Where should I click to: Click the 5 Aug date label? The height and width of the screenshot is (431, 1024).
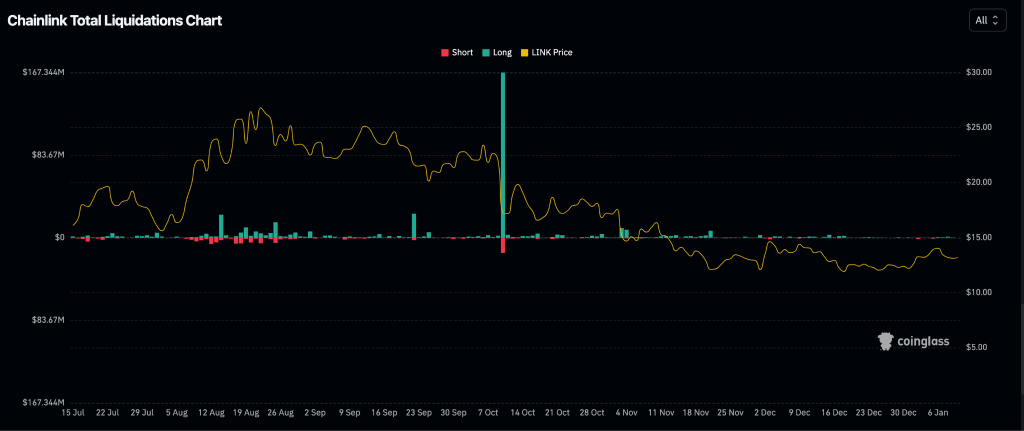(x=176, y=413)
